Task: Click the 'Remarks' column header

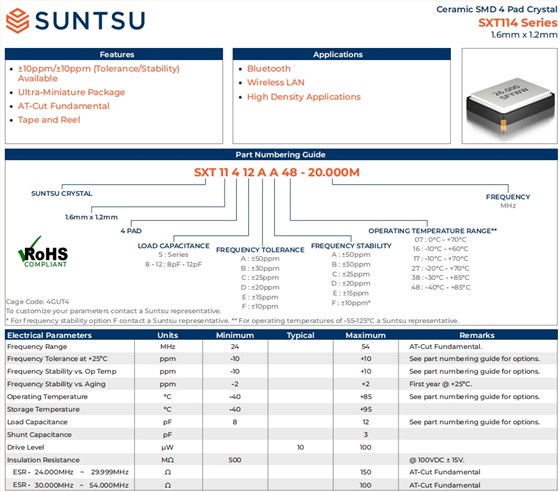Action: (477, 335)
